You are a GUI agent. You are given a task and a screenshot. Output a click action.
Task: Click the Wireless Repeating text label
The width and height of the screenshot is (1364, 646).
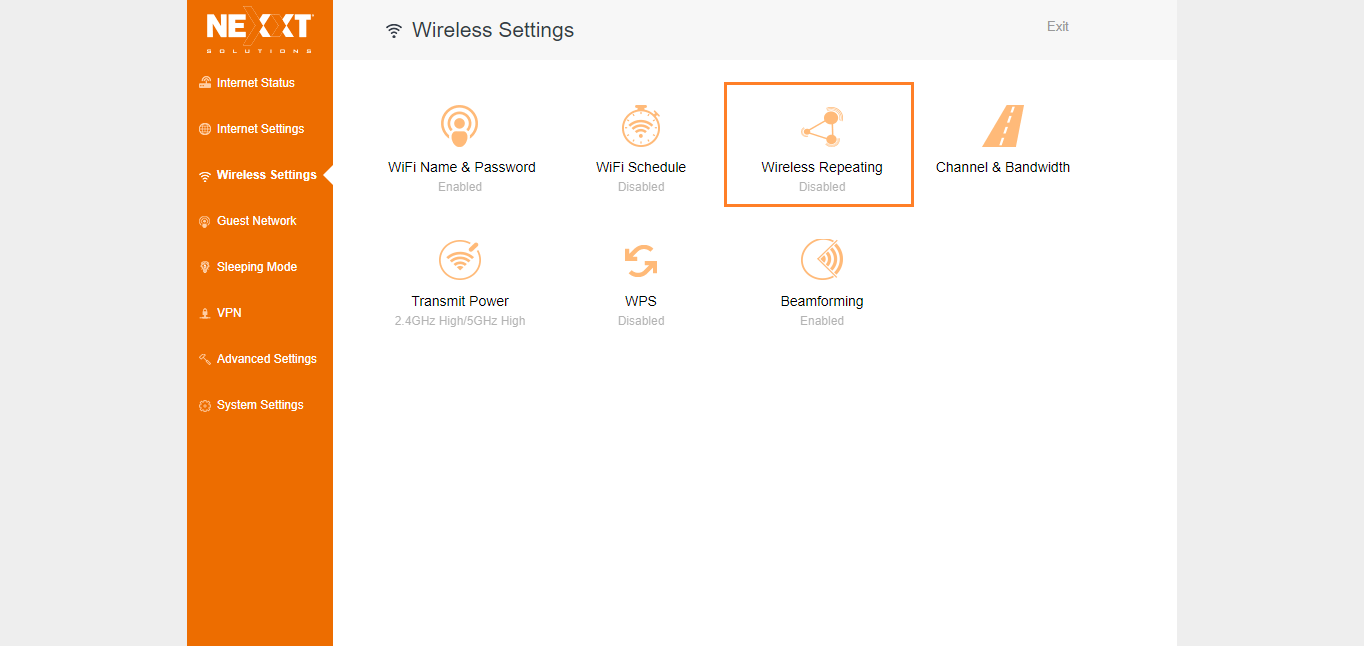[822, 167]
